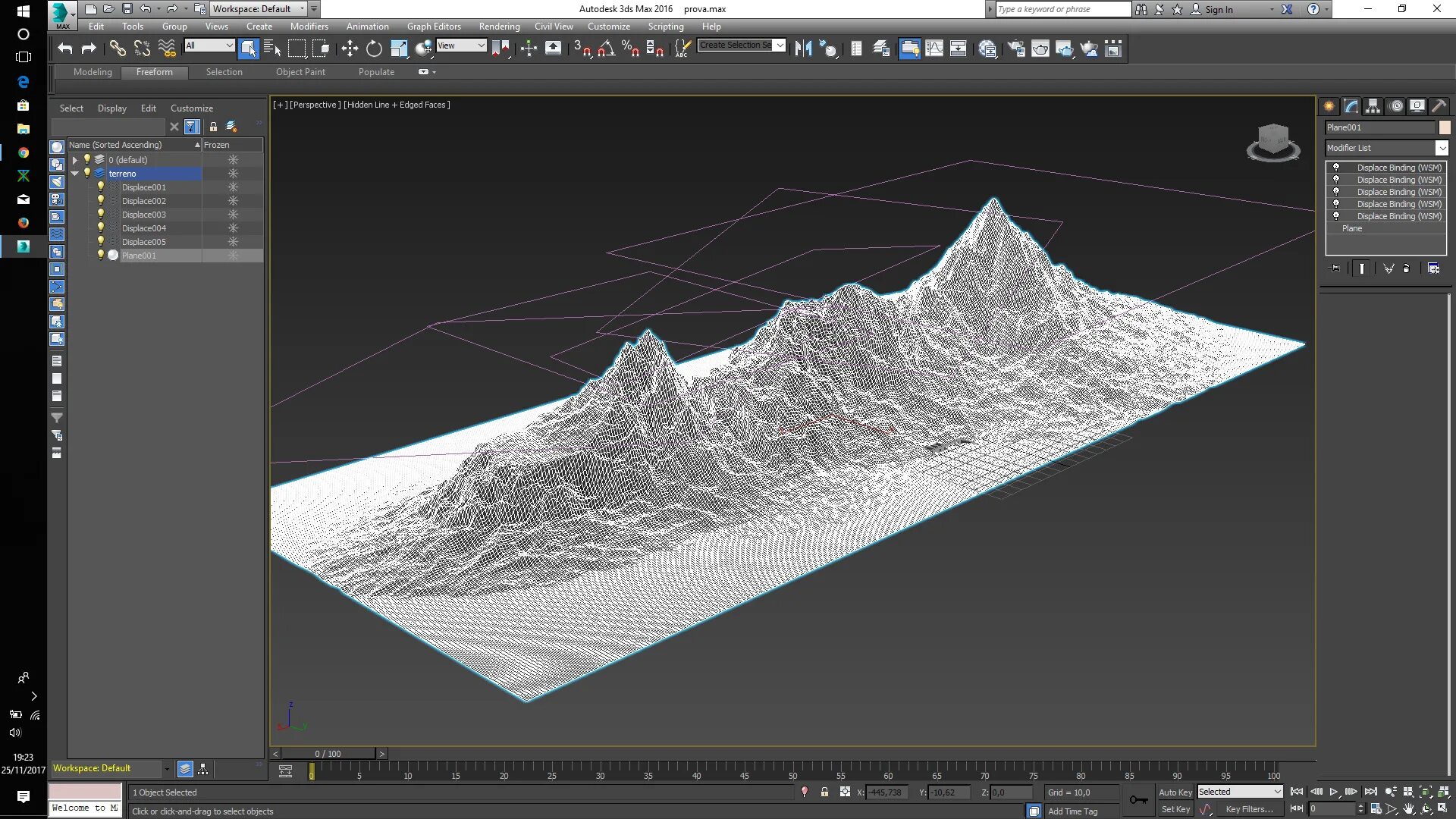Toggle selection lock icon in status bar
The height and width of the screenshot is (819, 1456).
(824, 792)
